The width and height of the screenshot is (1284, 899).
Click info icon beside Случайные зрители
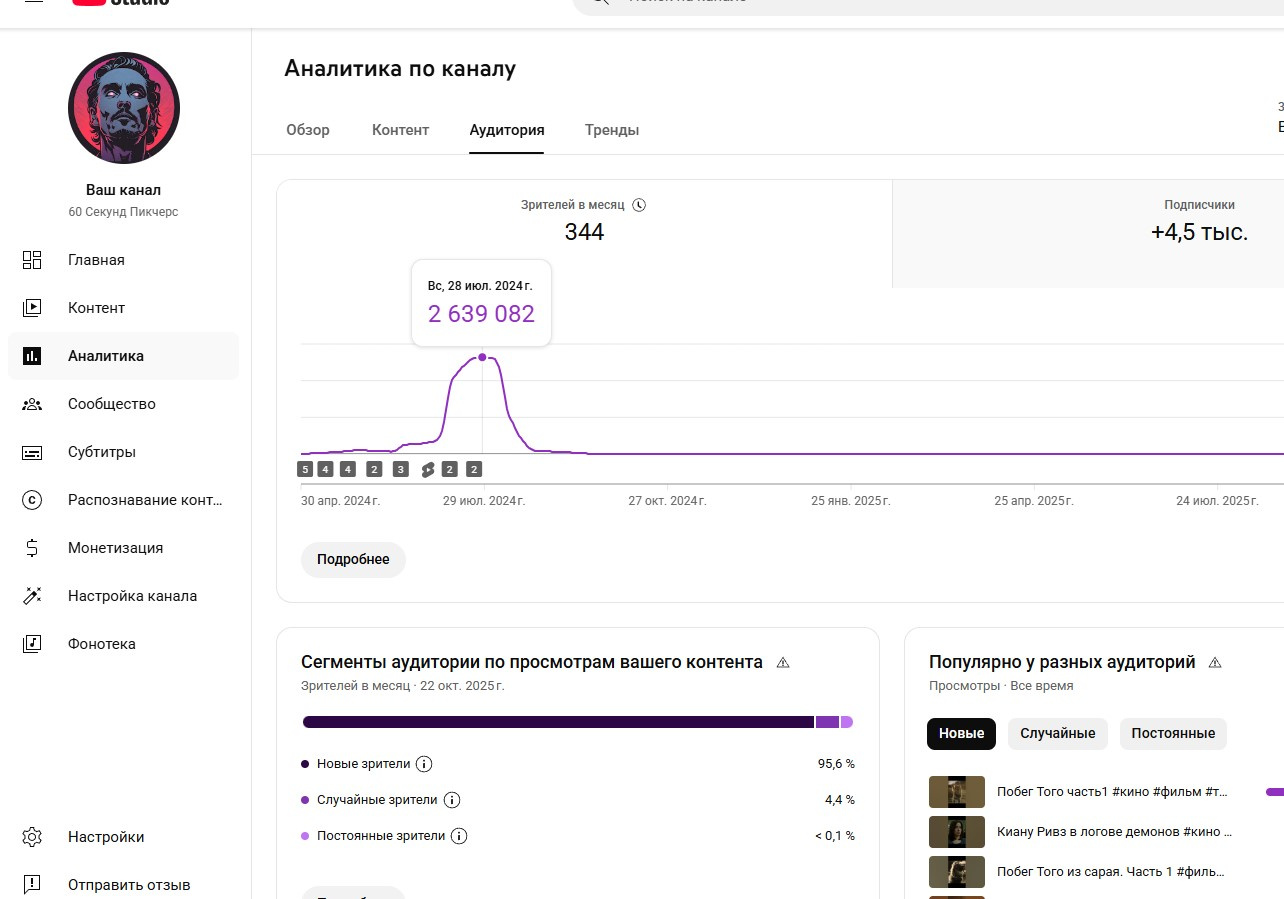(451, 800)
